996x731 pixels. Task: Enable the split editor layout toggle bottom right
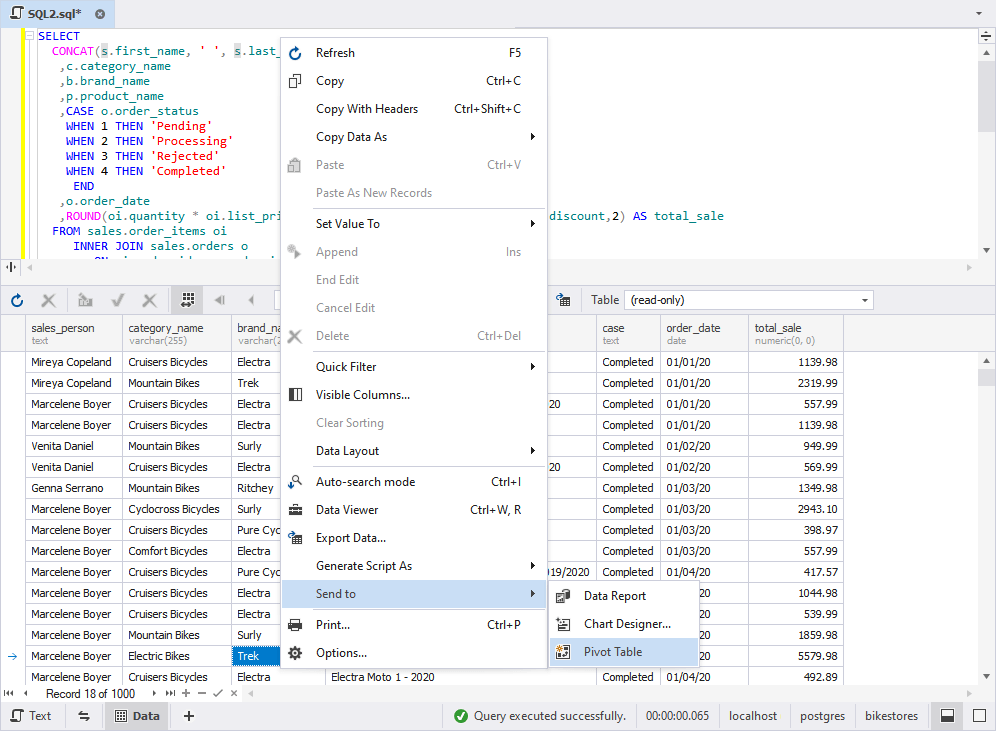tap(946, 716)
